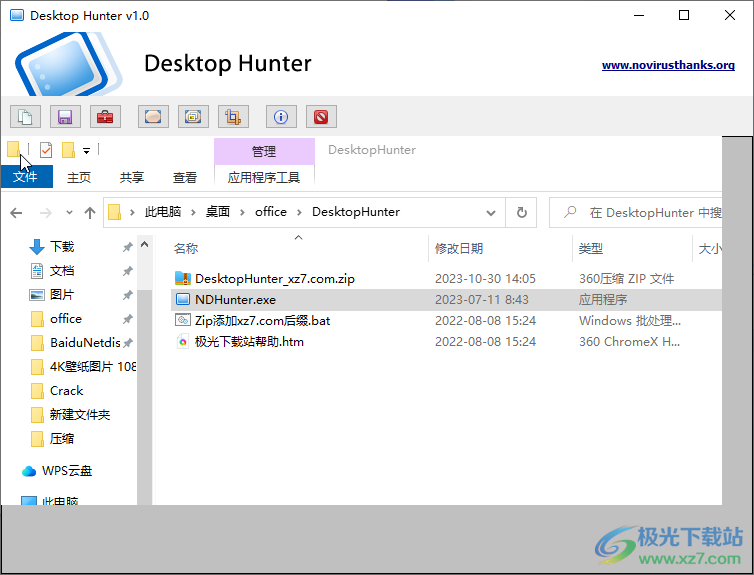Select the 下载 quick access item
This screenshot has width=754, height=575.
[x=62, y=247]
